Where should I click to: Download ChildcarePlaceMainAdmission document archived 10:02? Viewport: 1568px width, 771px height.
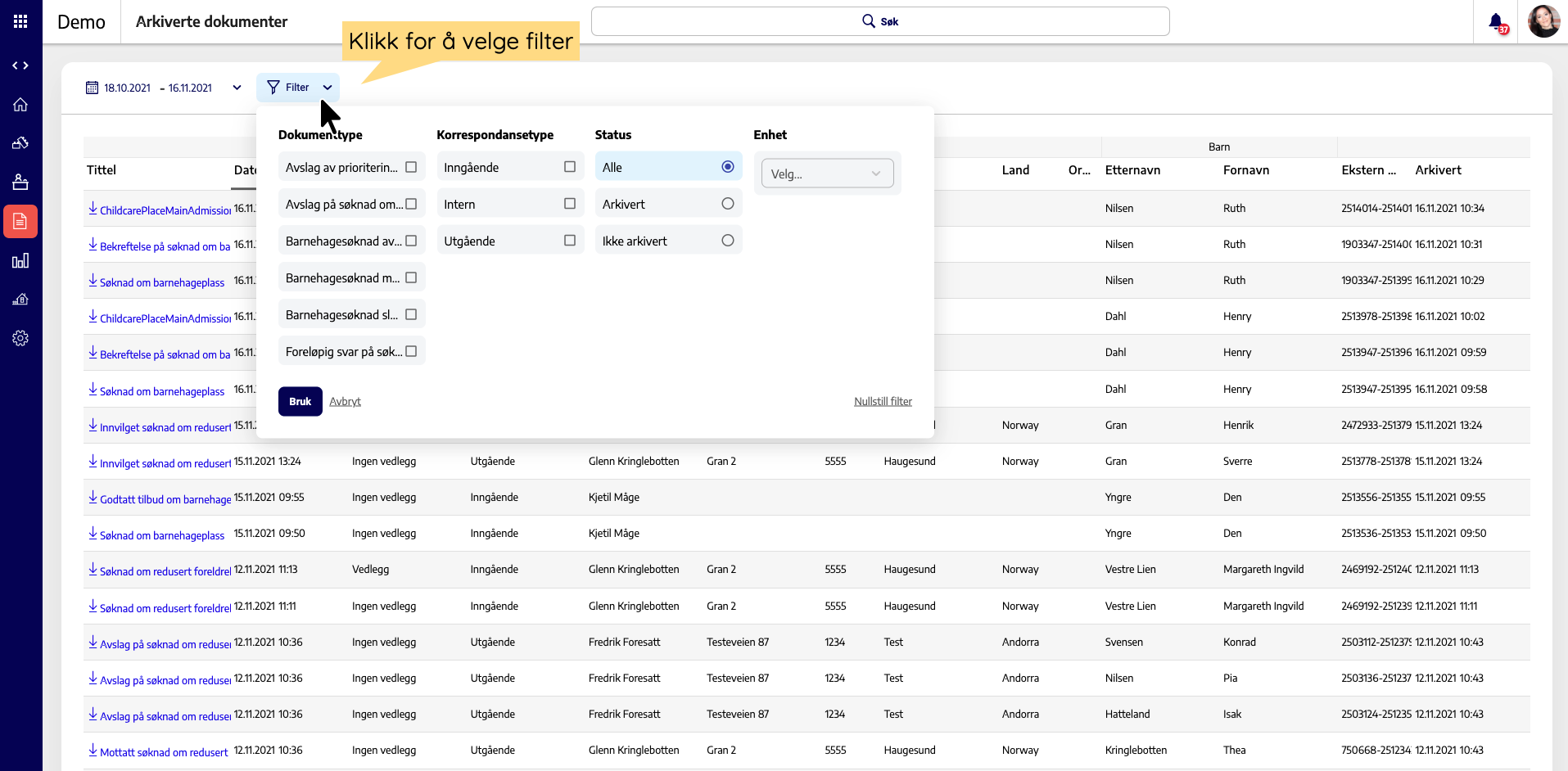[93, 317]
